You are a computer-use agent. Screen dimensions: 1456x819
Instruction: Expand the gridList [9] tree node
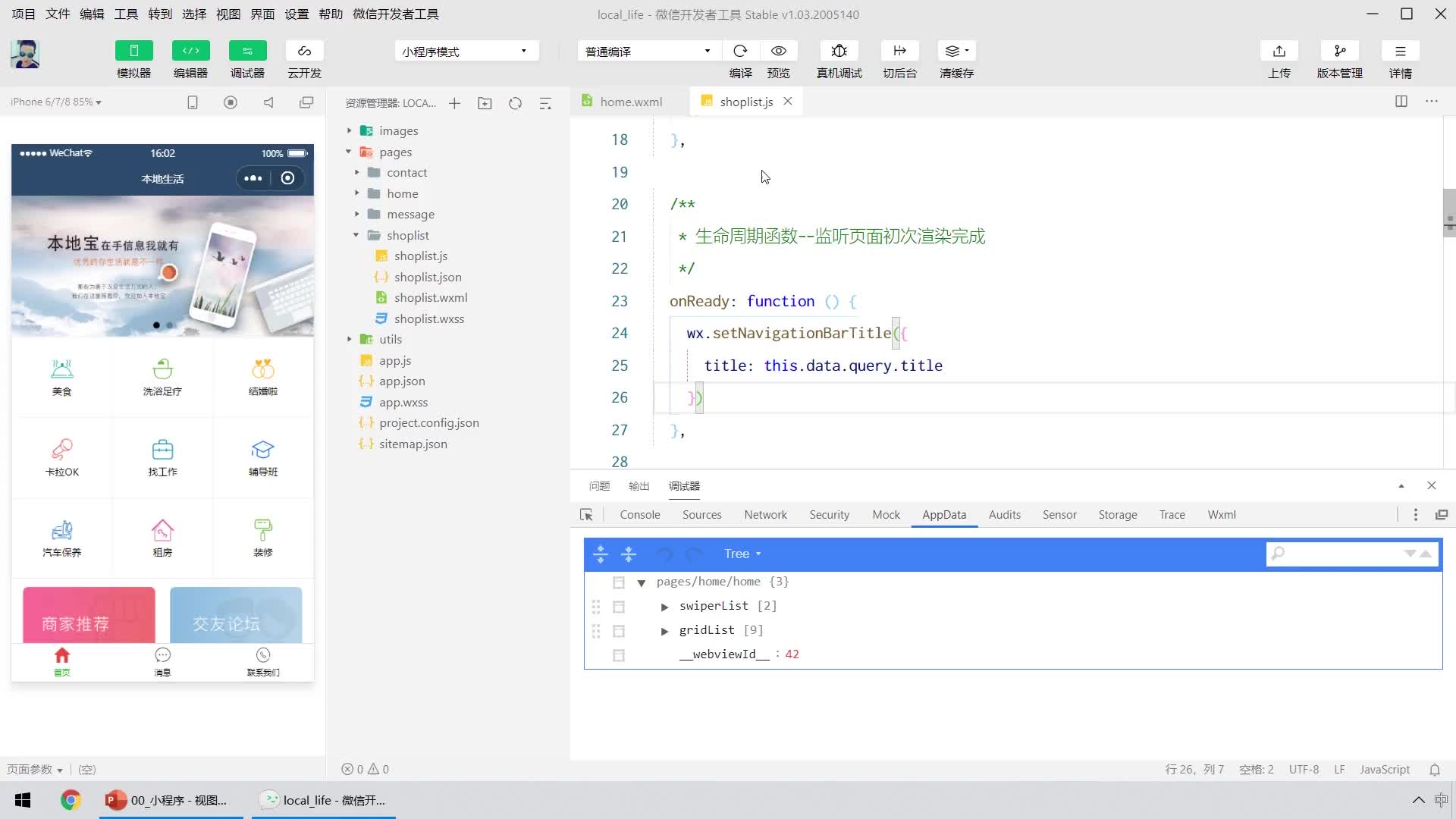click(x=665, y=630)
